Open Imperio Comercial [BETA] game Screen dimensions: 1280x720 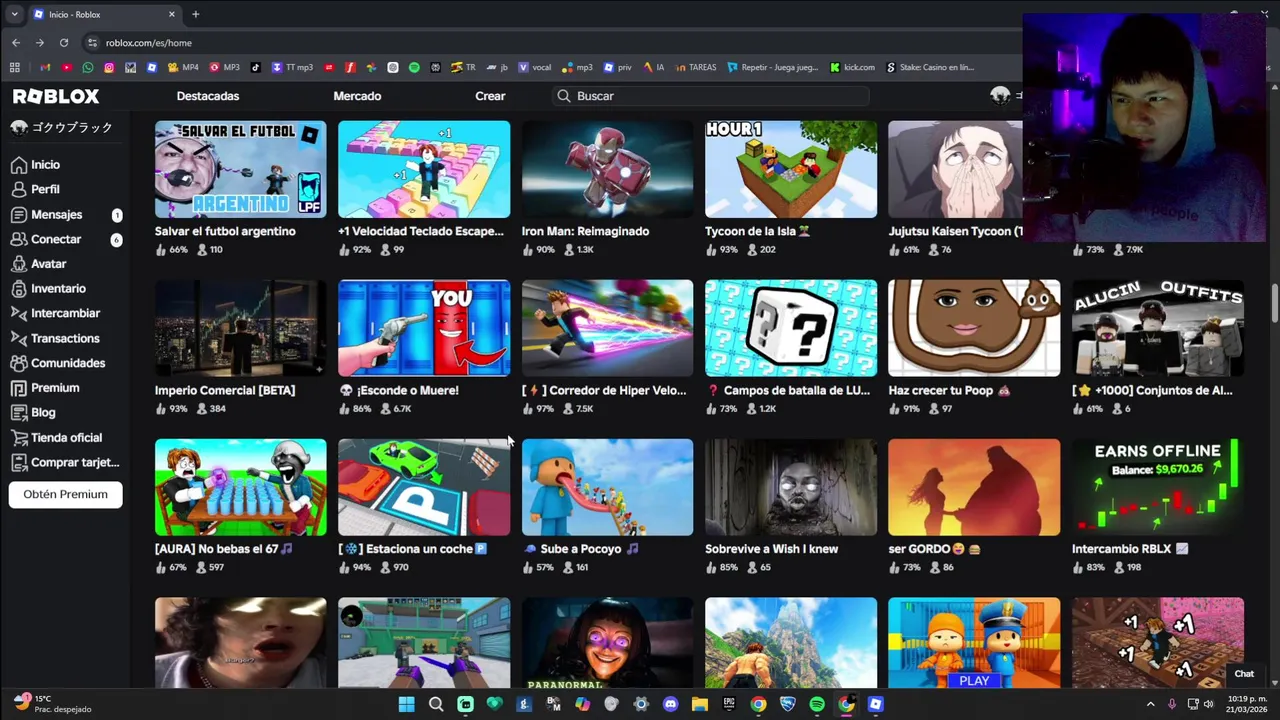point(240,328)
